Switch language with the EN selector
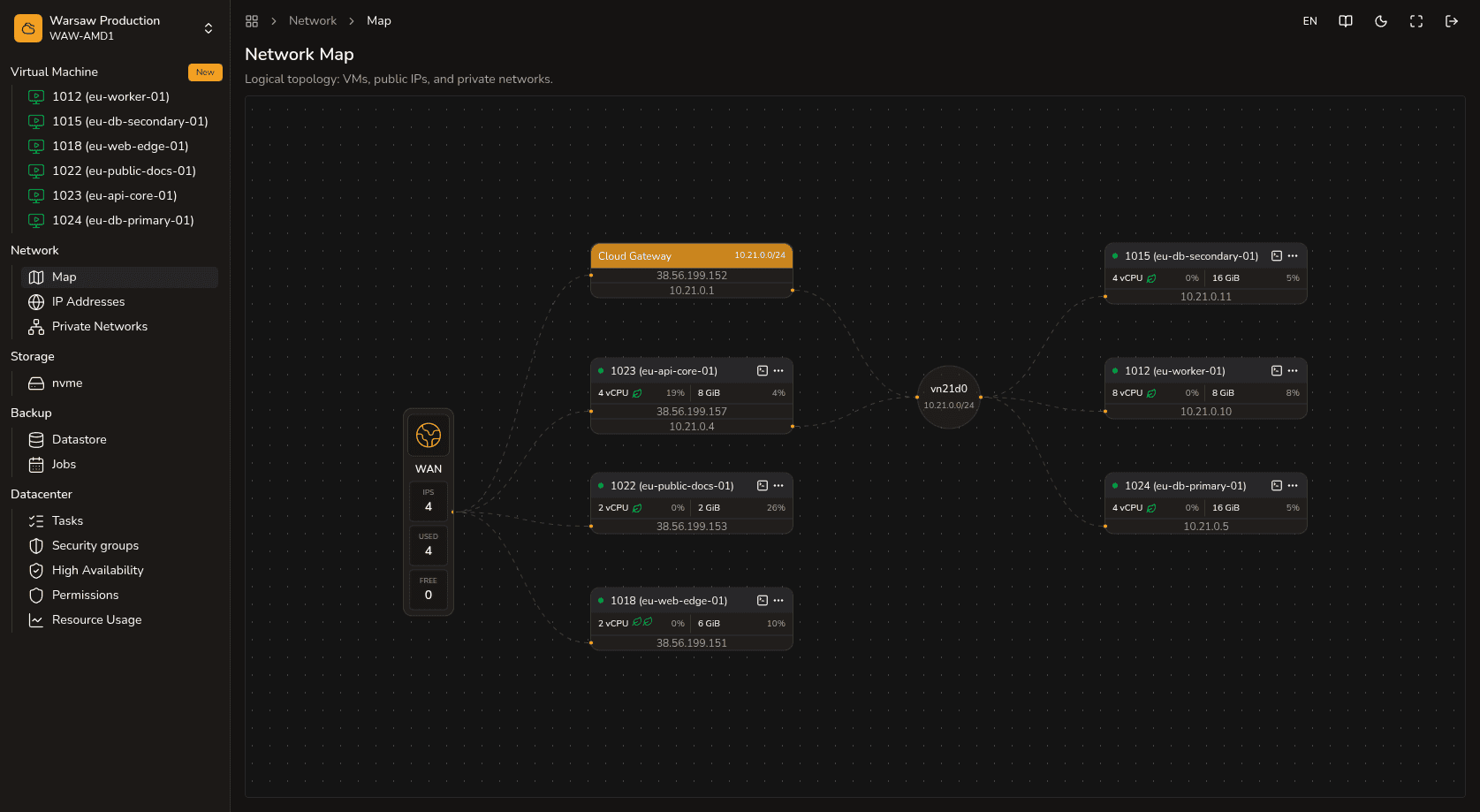1480x812 pixels. [1310, 21]
